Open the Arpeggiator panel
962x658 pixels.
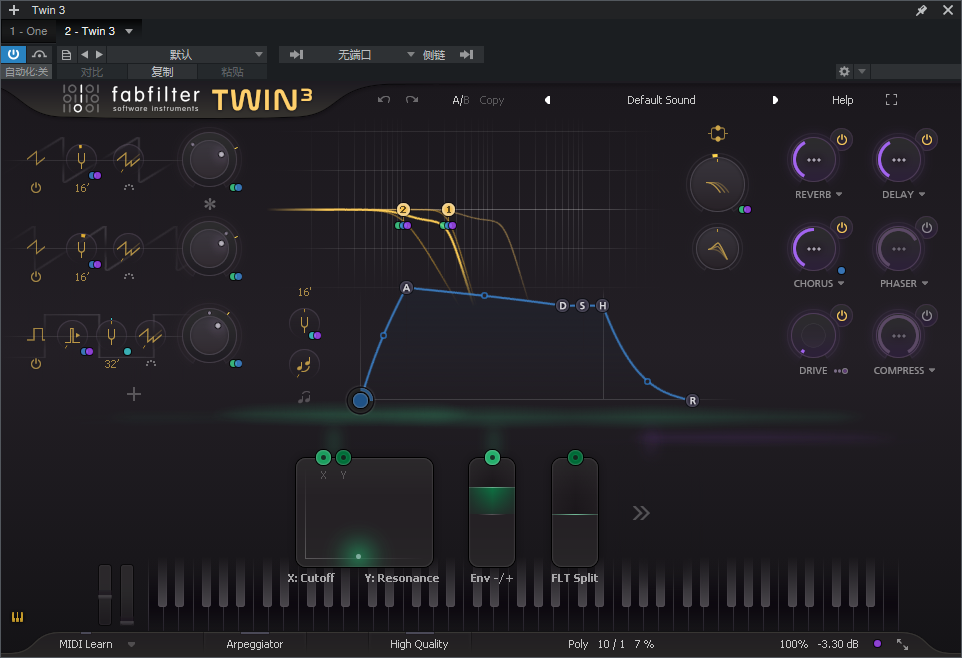click(x=255, y=644)
